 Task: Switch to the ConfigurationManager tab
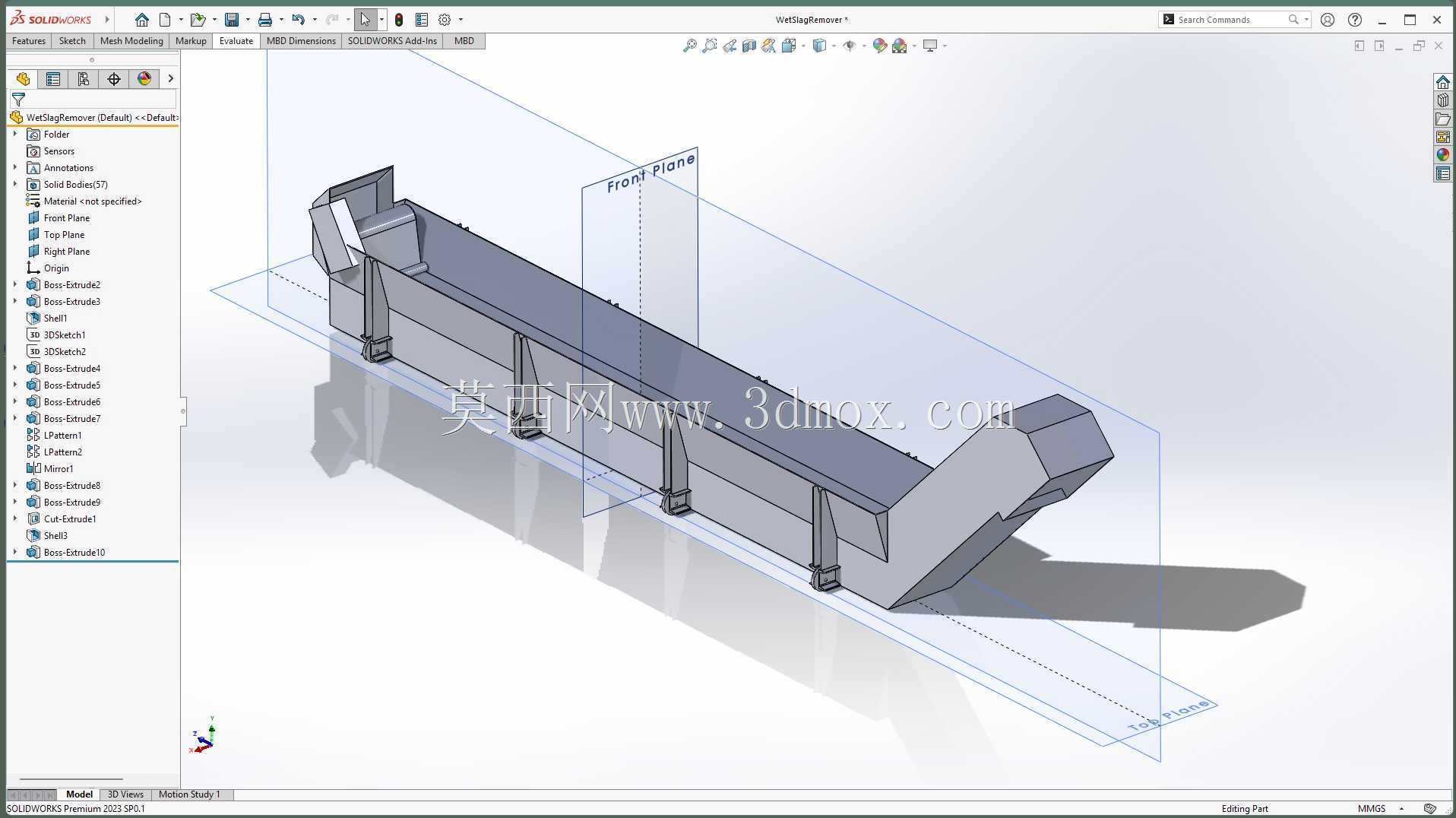tap(84, 79)
